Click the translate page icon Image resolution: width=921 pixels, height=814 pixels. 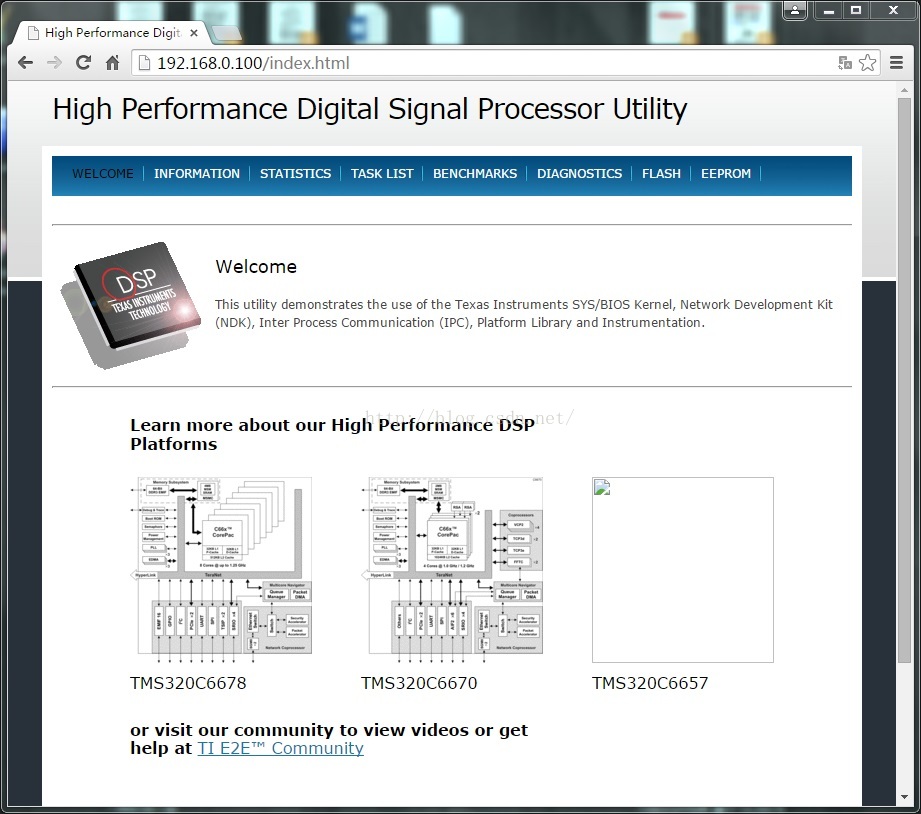[x=845, y=63]
